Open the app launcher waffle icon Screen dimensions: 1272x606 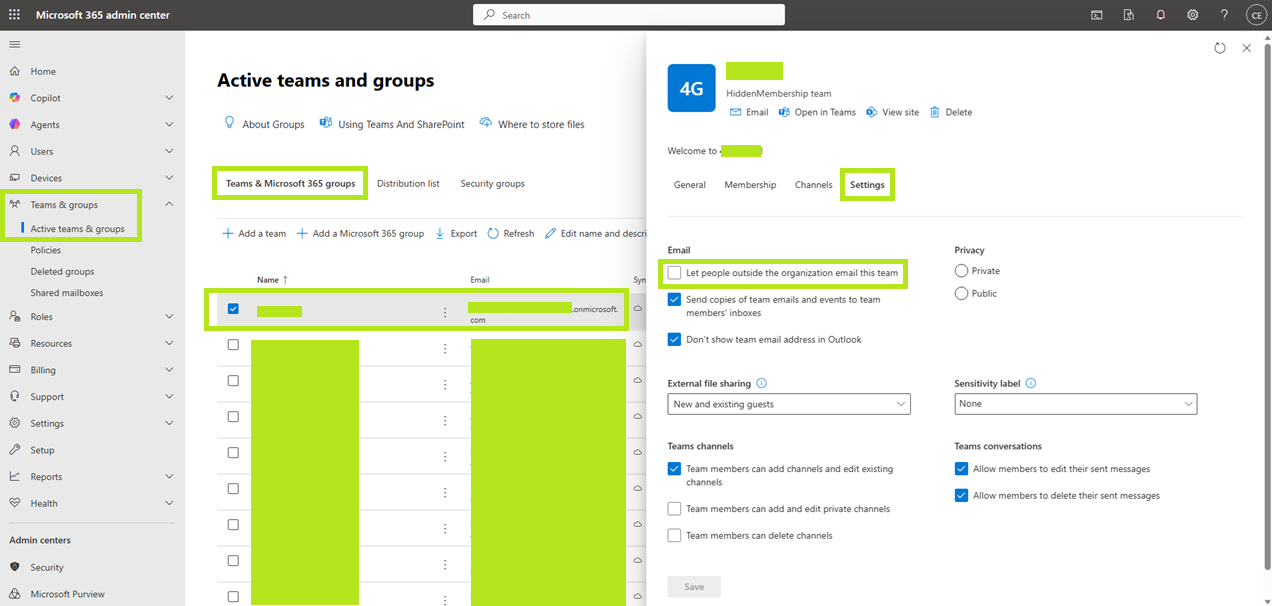click(14, 15)
